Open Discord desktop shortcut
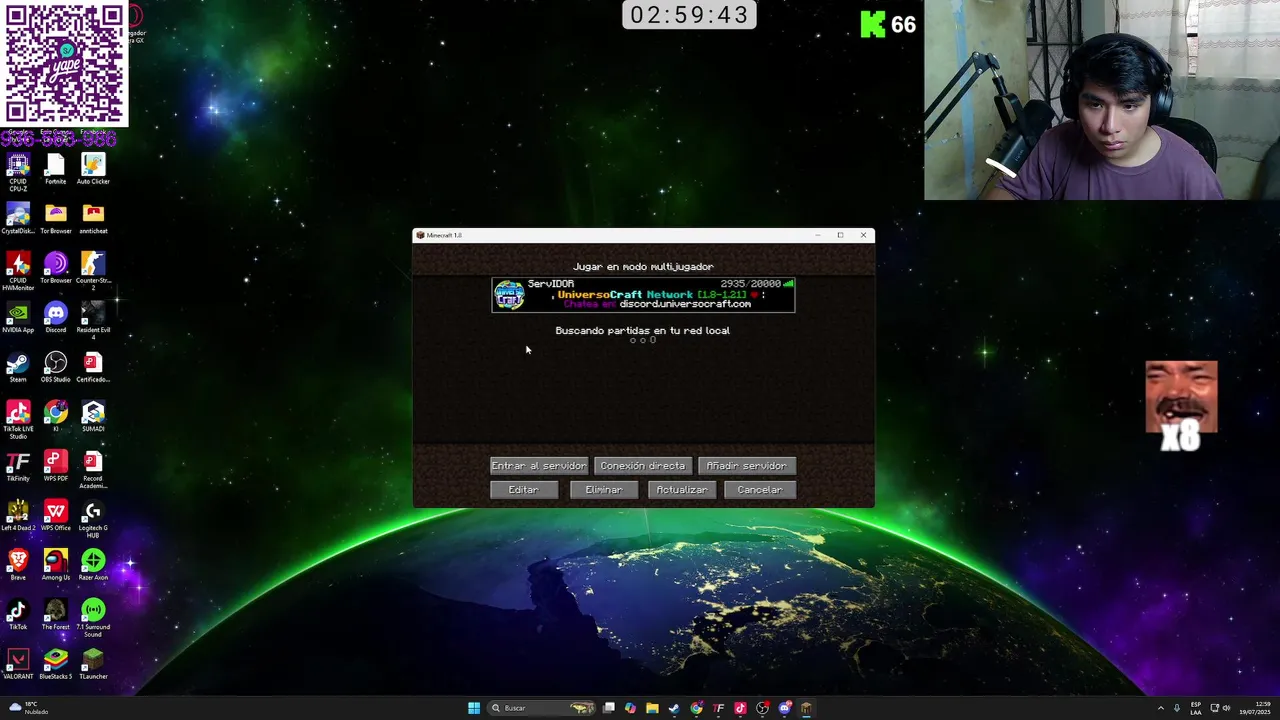Image resolution: width=1280 pixels, height=720 pixels. click(x=56, y=318)
